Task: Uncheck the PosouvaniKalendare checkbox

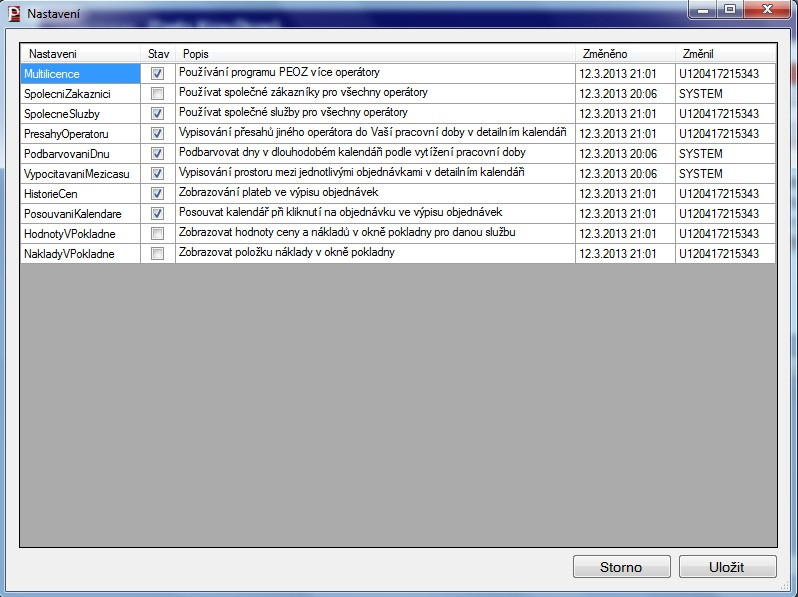Action: click(x=157, y=214)
